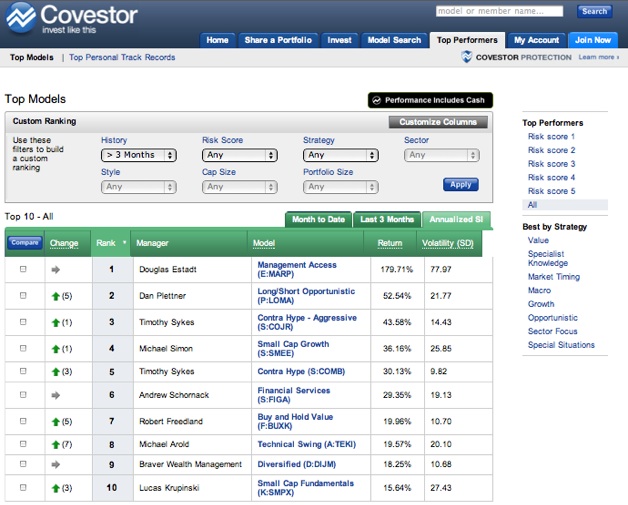Image resolution: width=628 pixels, height=505 pixels.
Task: Open Market Timing strategy link
Action: (x=554, y=277)
